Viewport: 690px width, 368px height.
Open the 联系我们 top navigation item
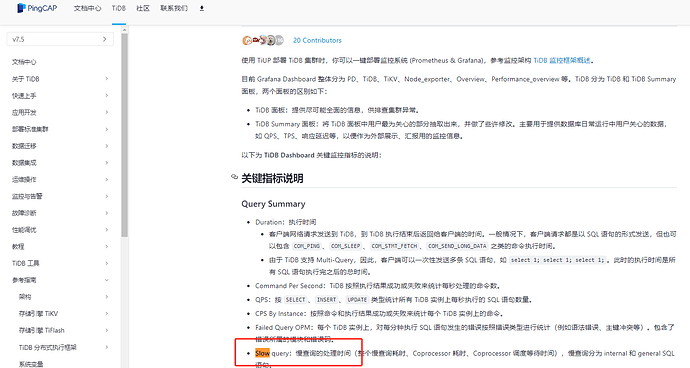pos(174,8)
